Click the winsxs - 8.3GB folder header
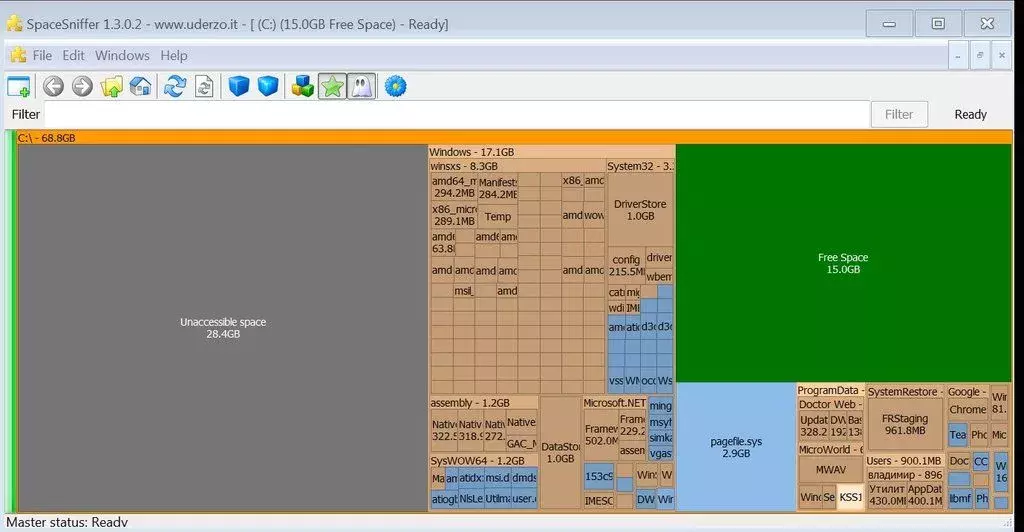Viewport: 1024px width, 532px height. click(x=517, y=166)
